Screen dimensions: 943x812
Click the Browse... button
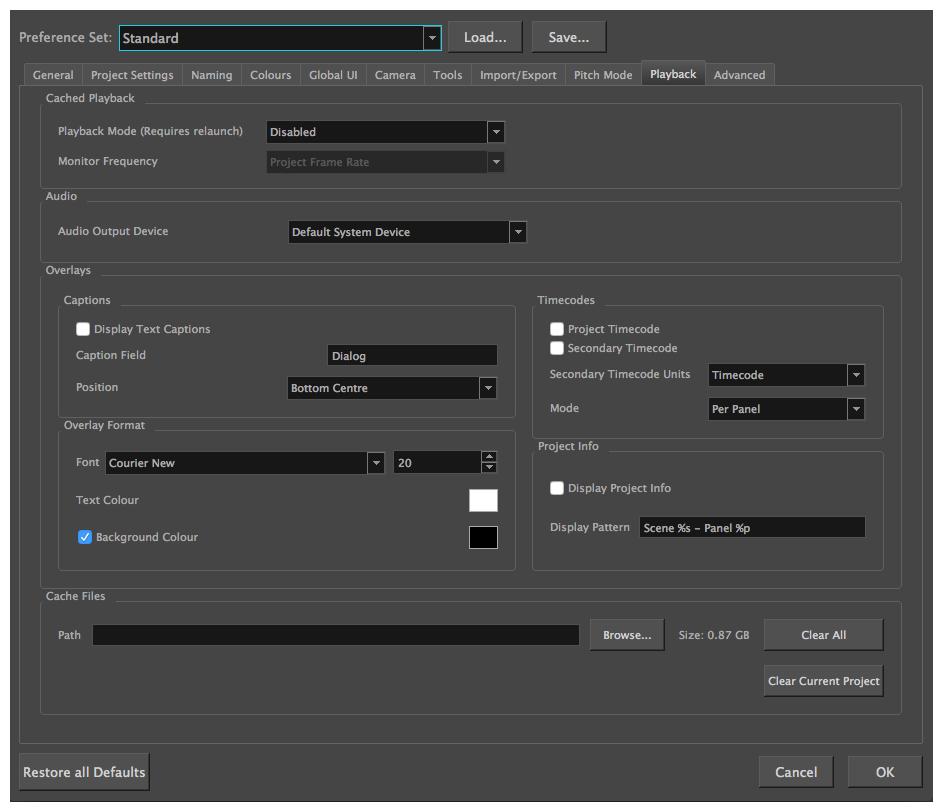(627, 635)
